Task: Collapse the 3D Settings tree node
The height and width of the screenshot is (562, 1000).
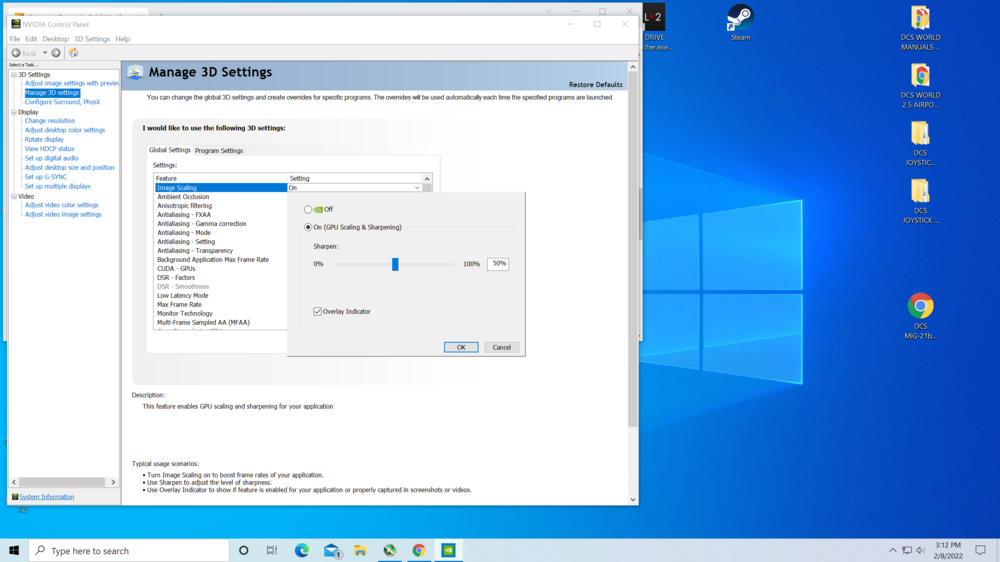Action: [13, 75]
